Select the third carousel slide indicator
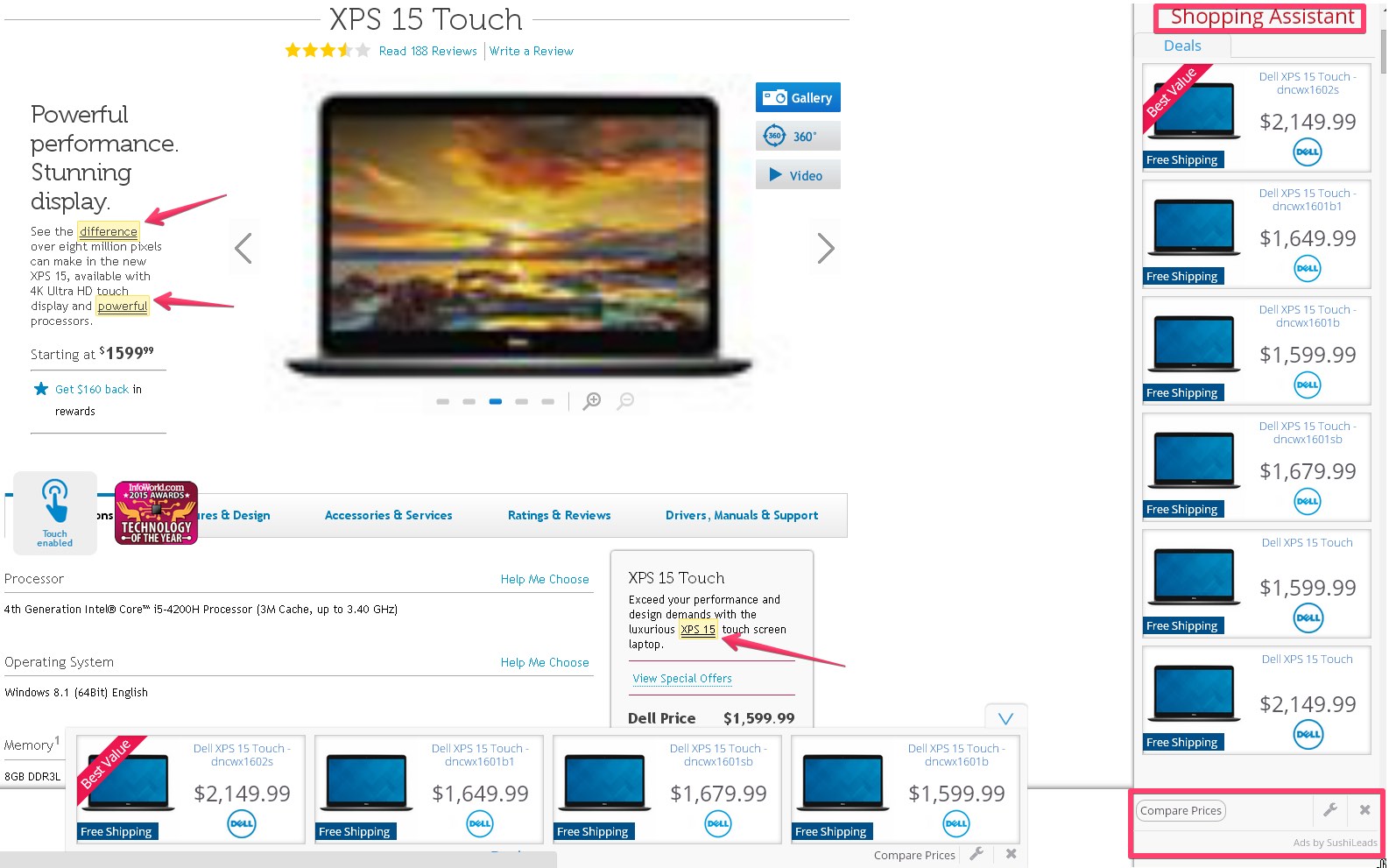 495,401
